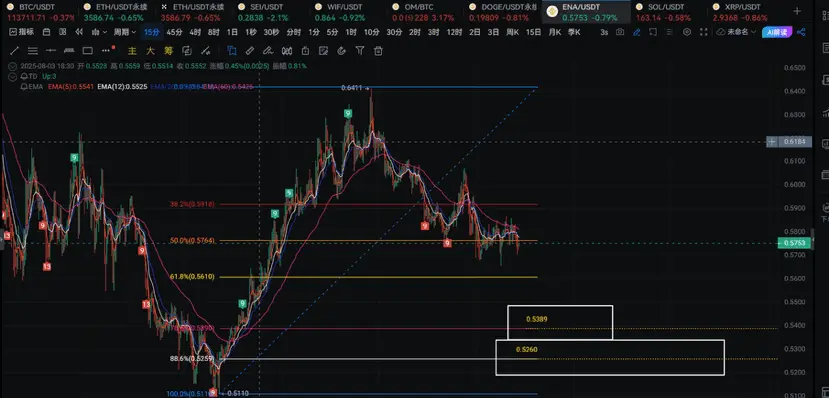Toggle the blue pencil drawing mode
This screenshot has width=829, height=398.
point(637,32)
